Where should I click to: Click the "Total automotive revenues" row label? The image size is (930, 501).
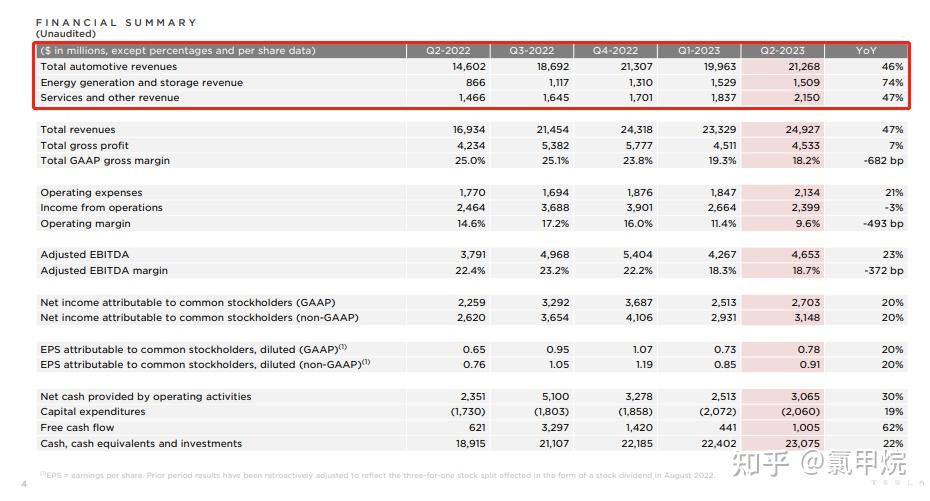pos(109,67)
